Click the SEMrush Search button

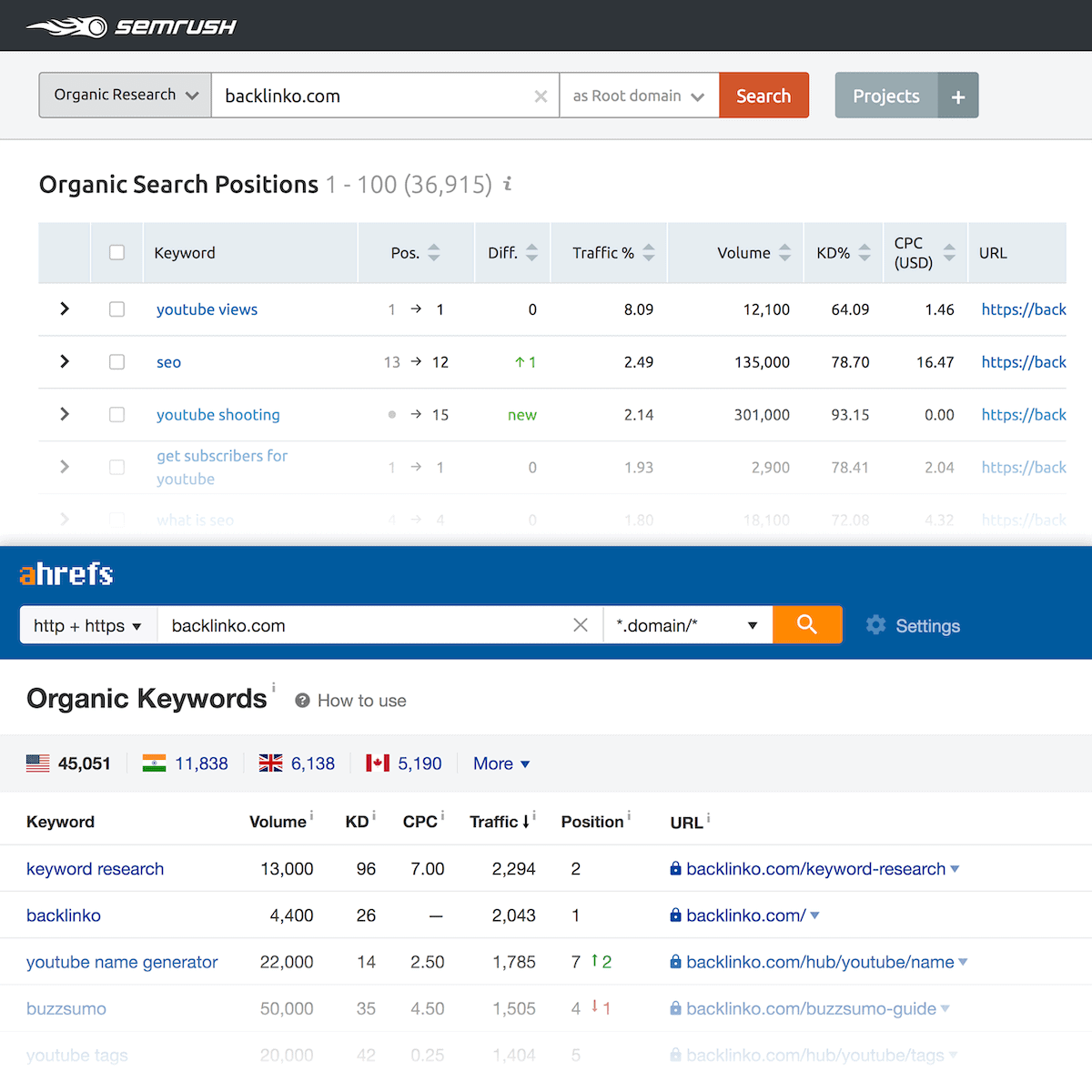point(763,96)
